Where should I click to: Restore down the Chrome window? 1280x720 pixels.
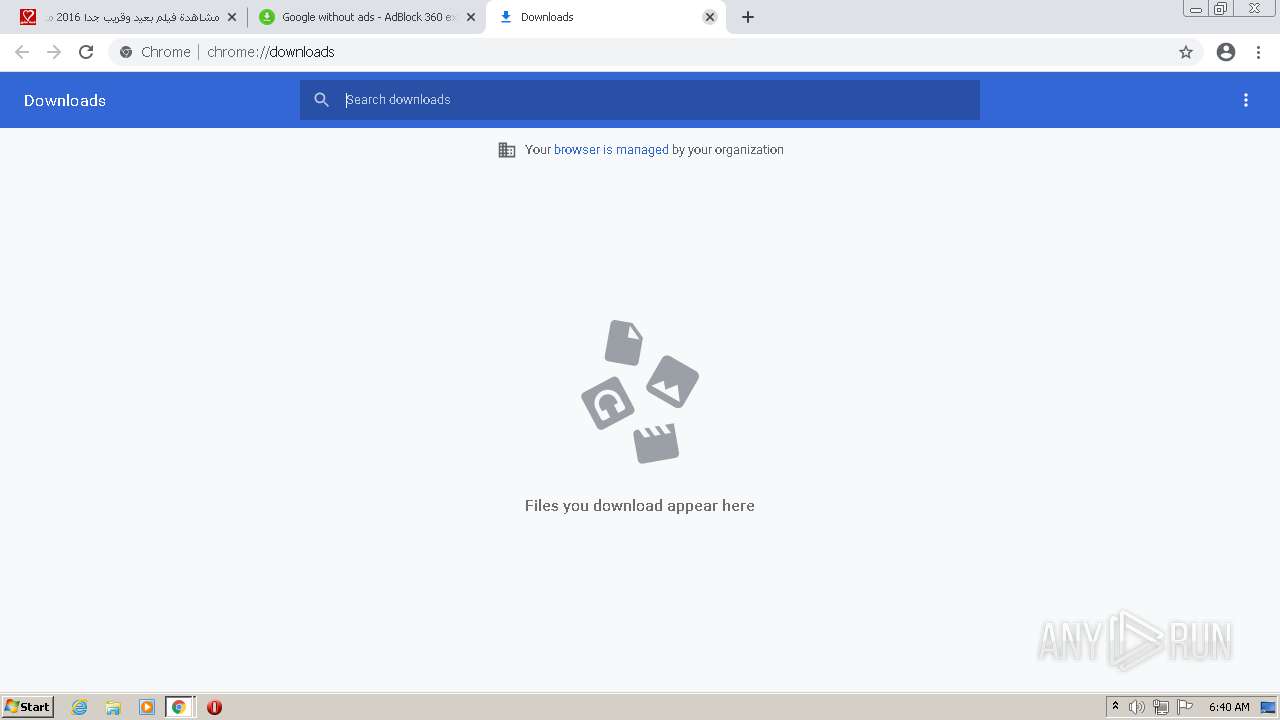(x=1221, y=8)
